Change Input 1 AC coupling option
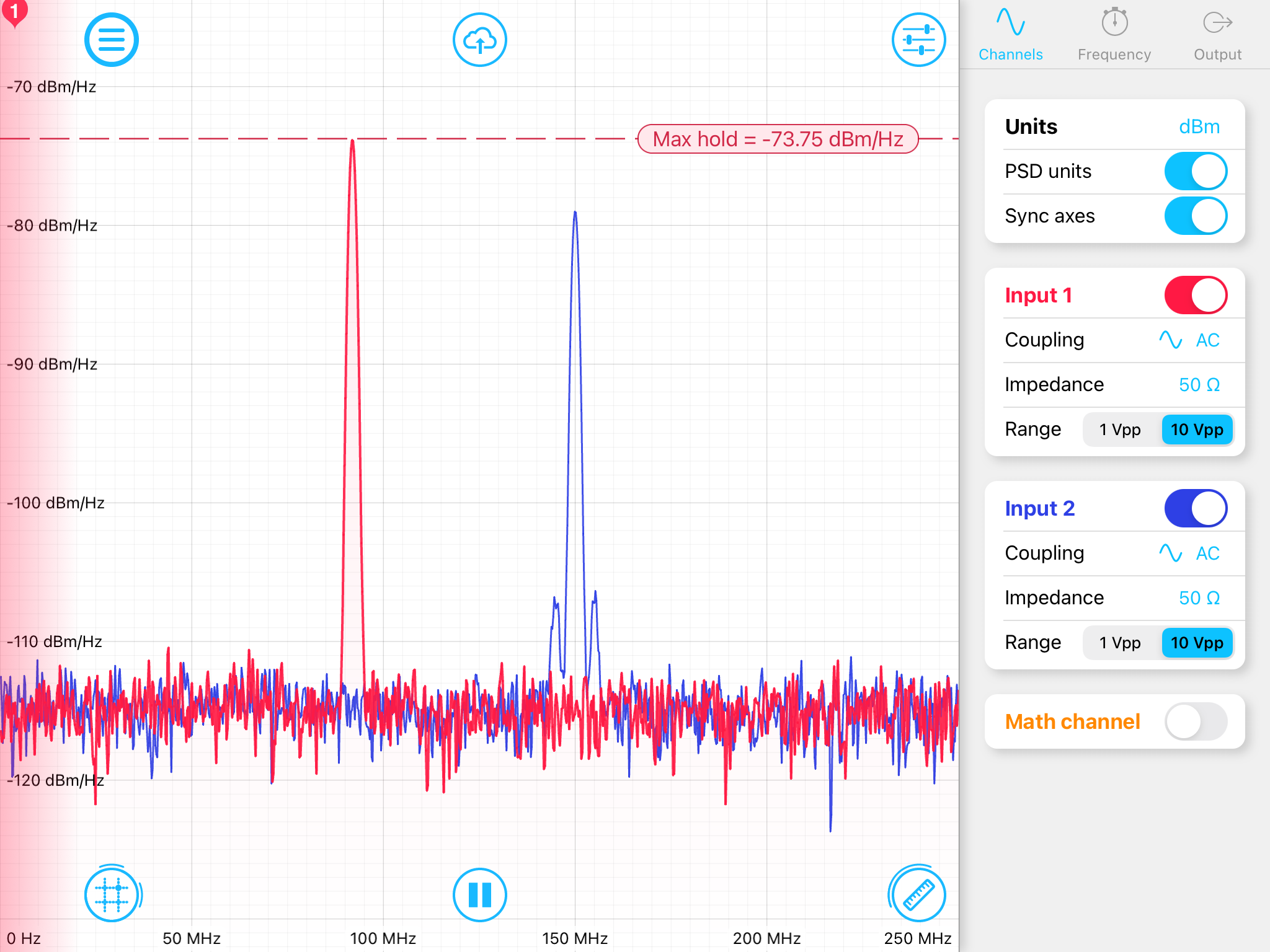1270x952 pixels. click(x=1189, y=340)
